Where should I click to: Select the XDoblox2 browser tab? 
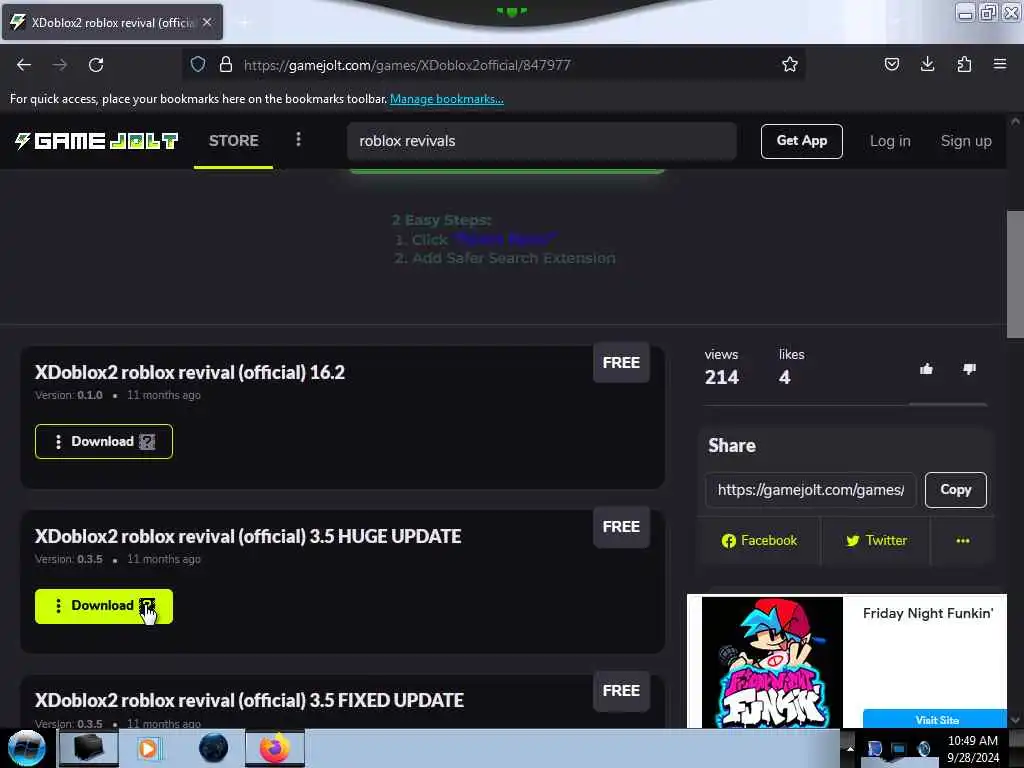(x=112, y=22)
